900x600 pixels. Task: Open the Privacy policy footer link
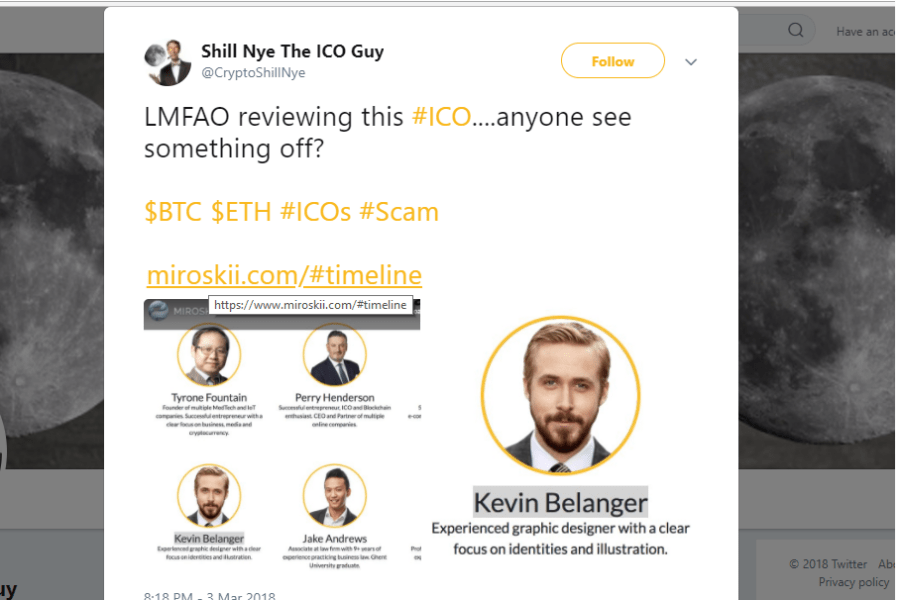(853, 582)
